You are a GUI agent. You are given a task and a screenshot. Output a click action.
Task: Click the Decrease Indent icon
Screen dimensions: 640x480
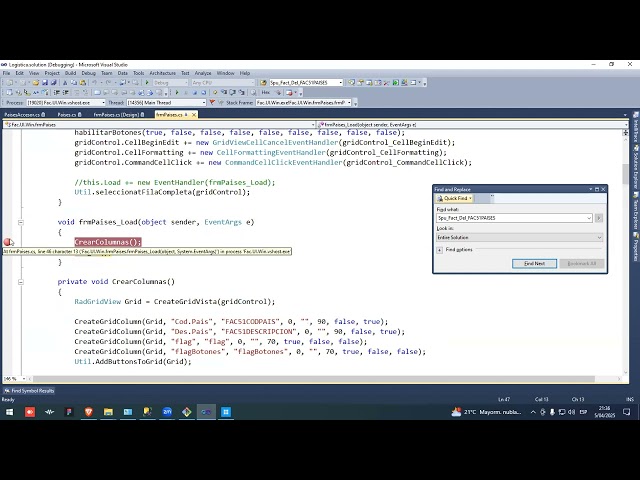(x=56, y=92)
